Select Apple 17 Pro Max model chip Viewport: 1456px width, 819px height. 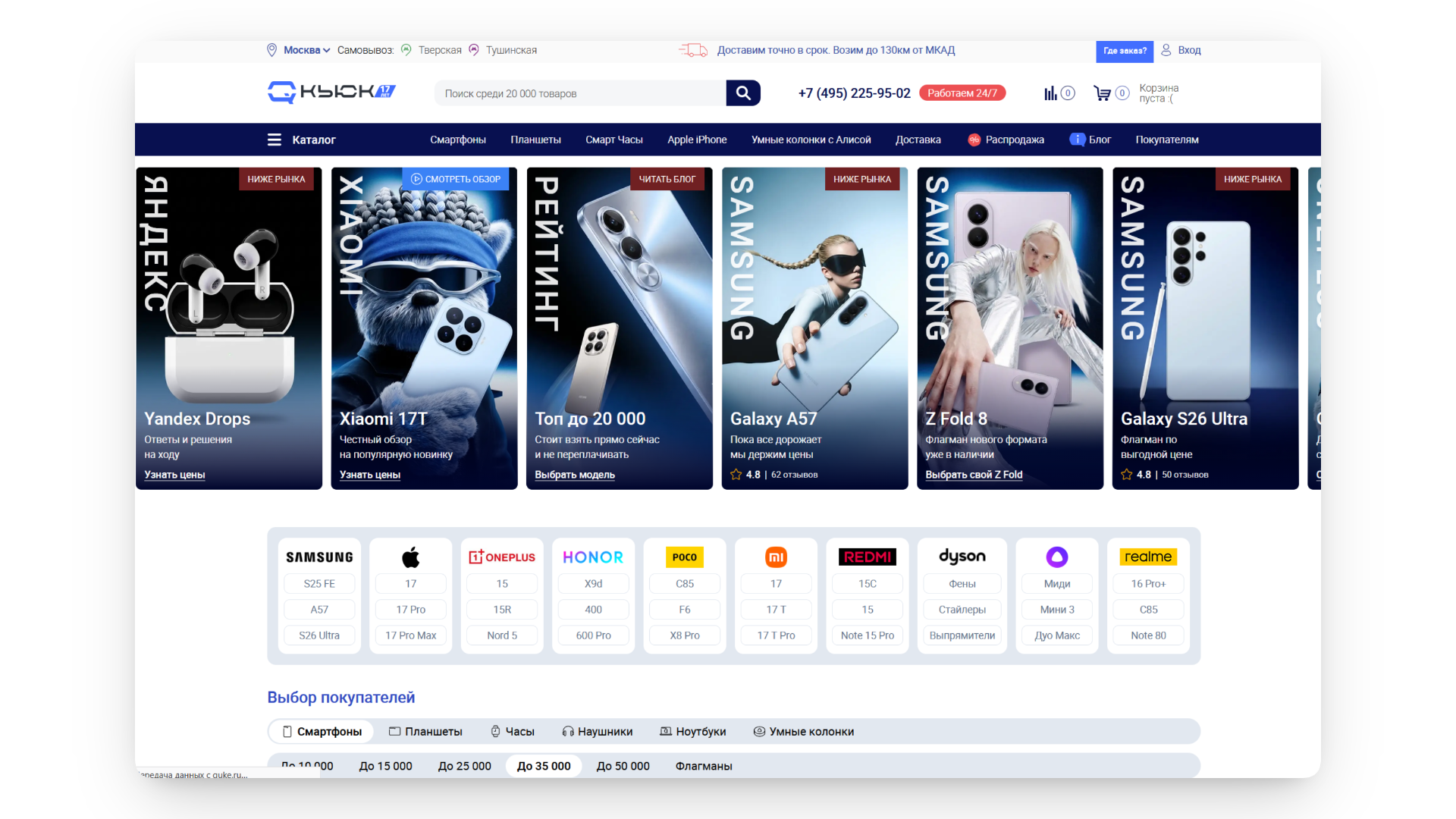pos(411,635)
